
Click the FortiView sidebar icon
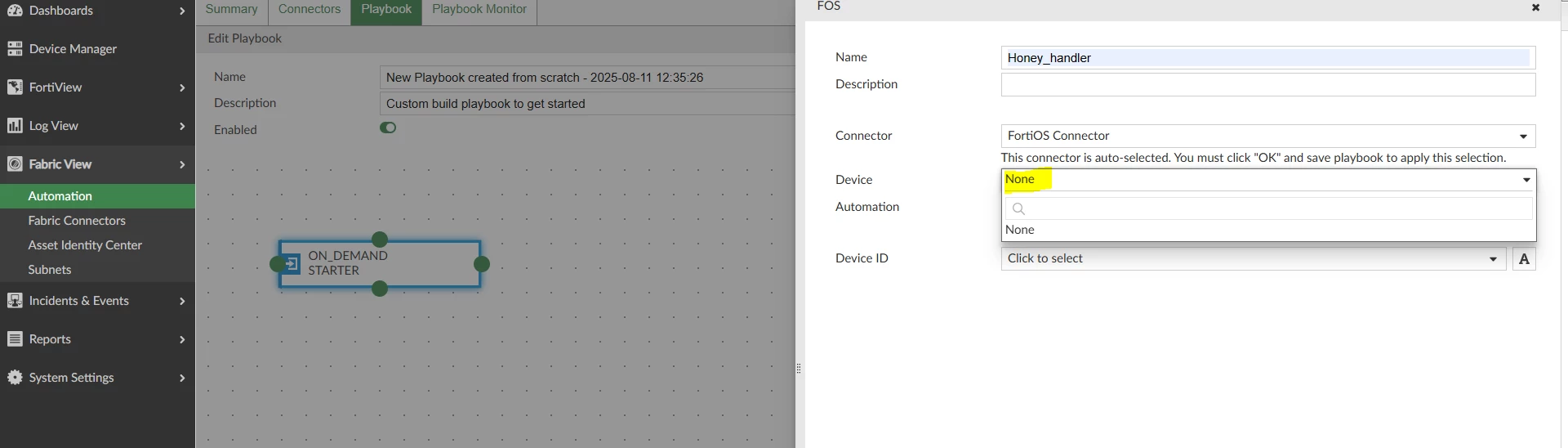click(15, 87)
